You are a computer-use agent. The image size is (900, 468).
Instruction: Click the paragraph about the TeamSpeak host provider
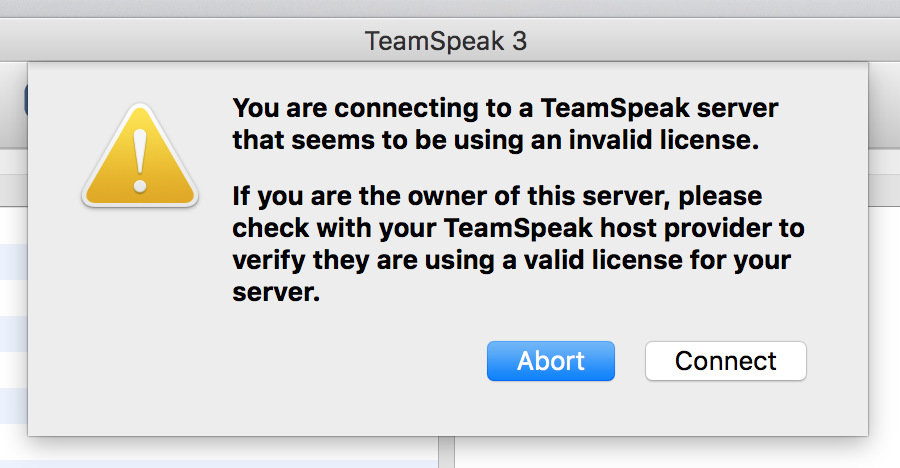518,244
